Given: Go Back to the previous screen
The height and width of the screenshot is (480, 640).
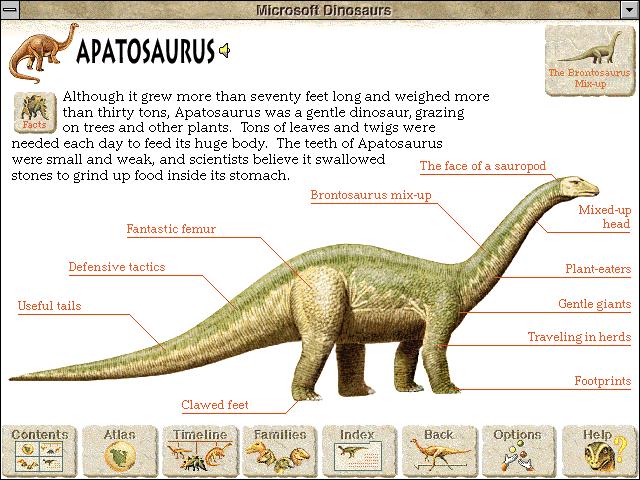Looking at the screenshot, I should click(439, 449).
